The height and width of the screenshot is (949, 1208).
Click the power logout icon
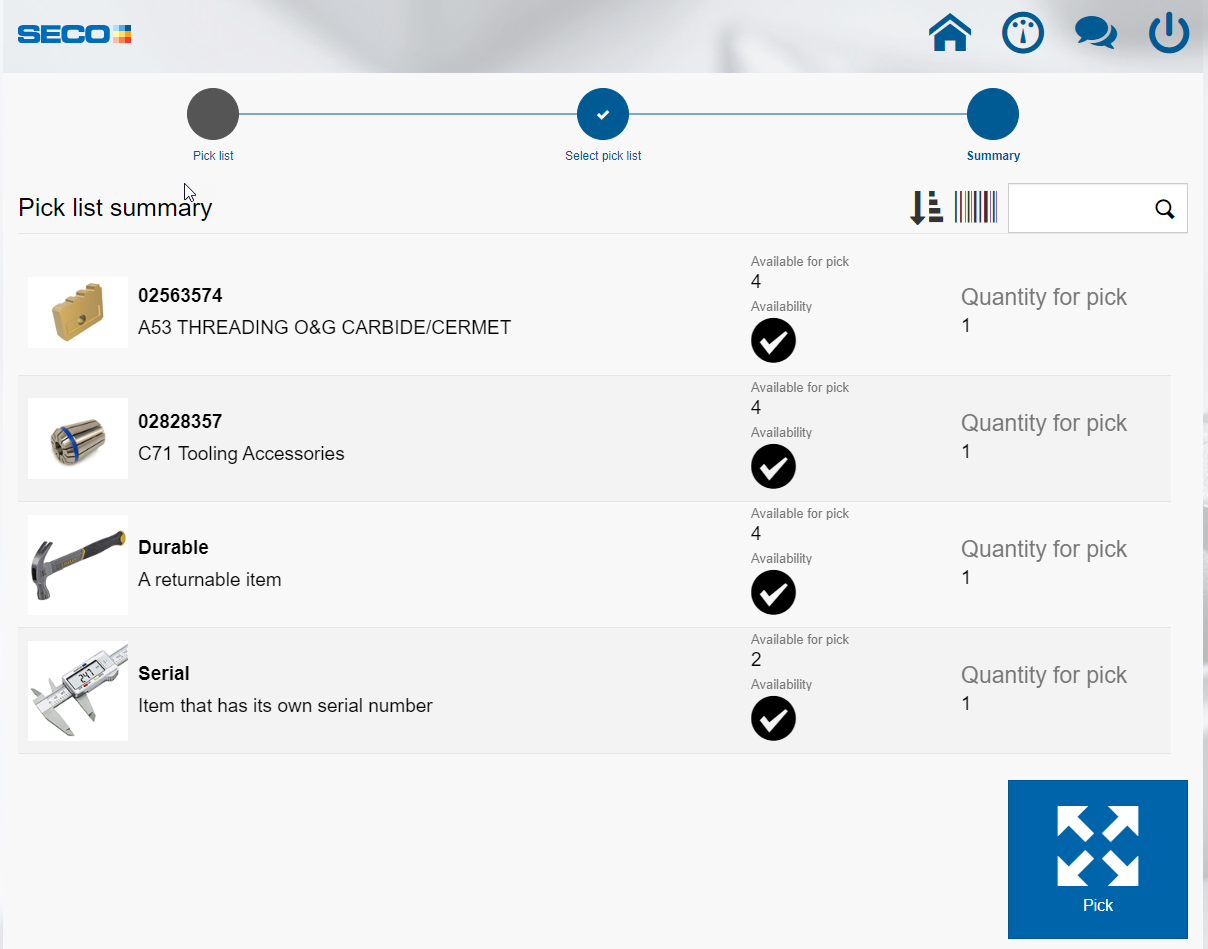pyautogui.click(x=1169, y=33)
